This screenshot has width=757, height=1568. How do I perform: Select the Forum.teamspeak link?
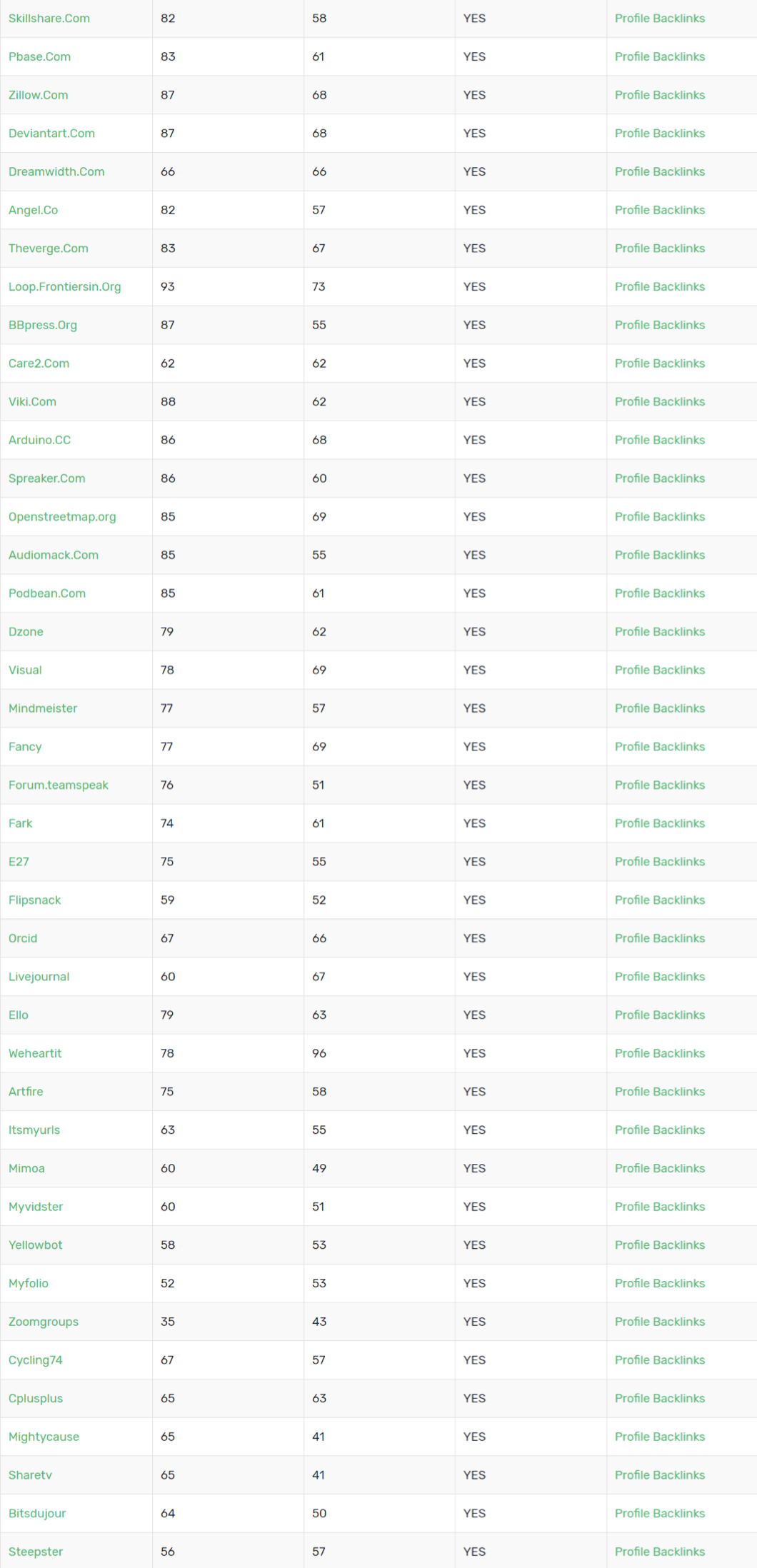[59, 785]
